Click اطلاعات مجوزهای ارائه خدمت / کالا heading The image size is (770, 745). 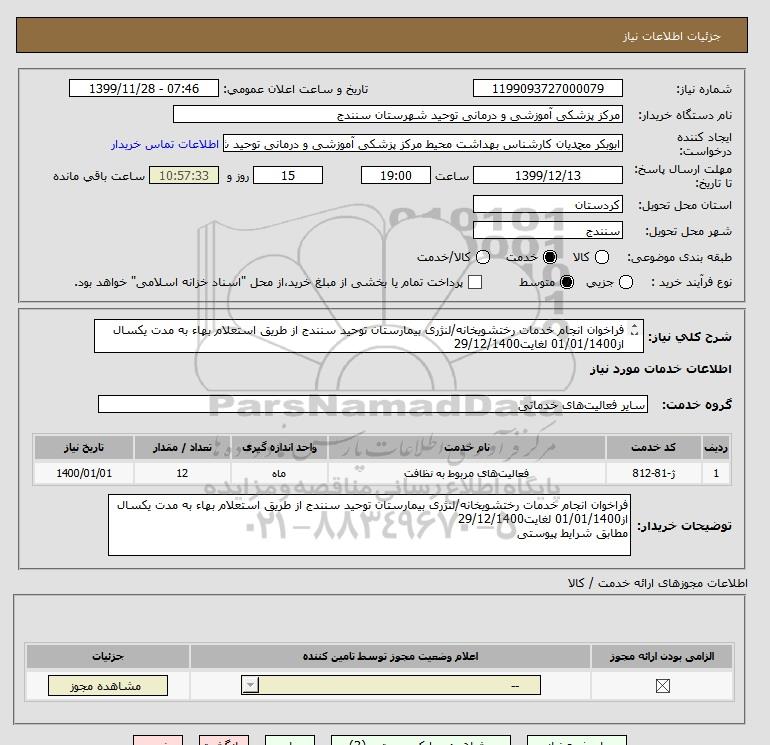pyautogui.click(x=658, y=583)
